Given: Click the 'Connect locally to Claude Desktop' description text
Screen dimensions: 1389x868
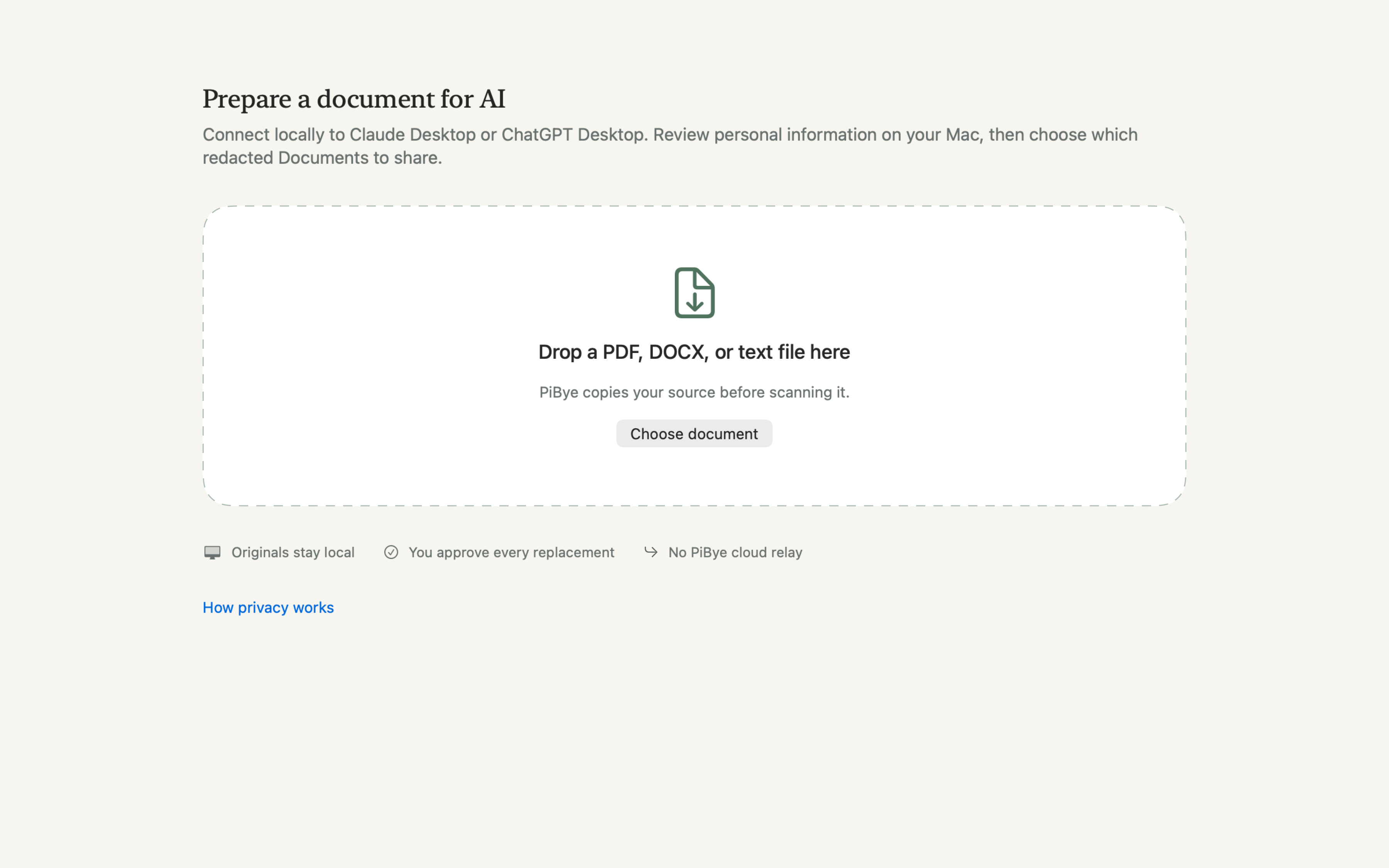Looking at the screenshot, I should tap(670, 146).
